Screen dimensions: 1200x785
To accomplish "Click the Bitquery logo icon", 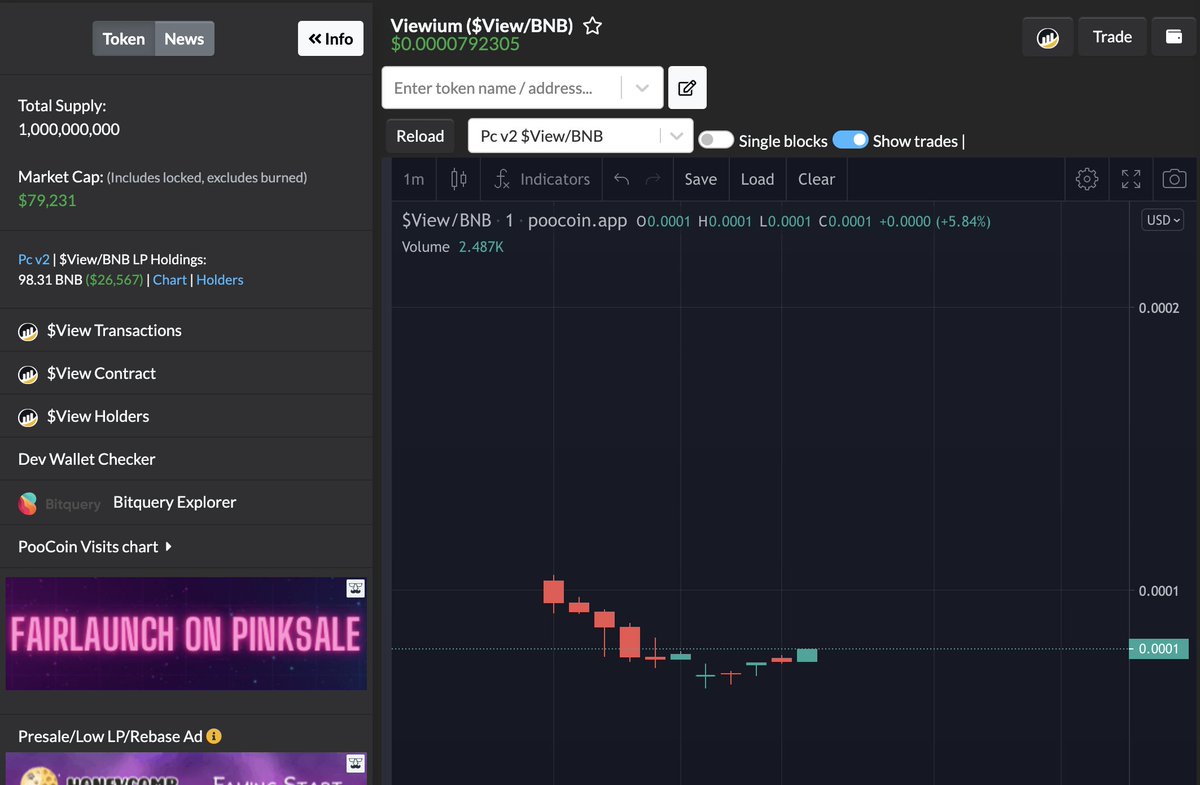I will [x=28, y=503].
